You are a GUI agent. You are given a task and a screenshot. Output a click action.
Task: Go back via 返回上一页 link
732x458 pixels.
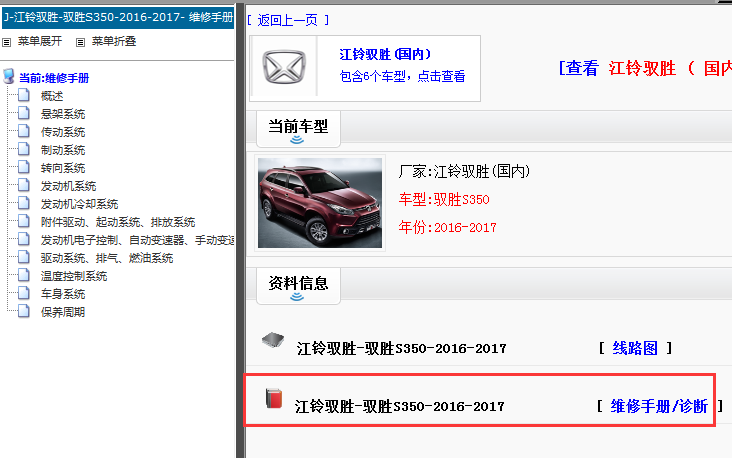tap(288, 20)
